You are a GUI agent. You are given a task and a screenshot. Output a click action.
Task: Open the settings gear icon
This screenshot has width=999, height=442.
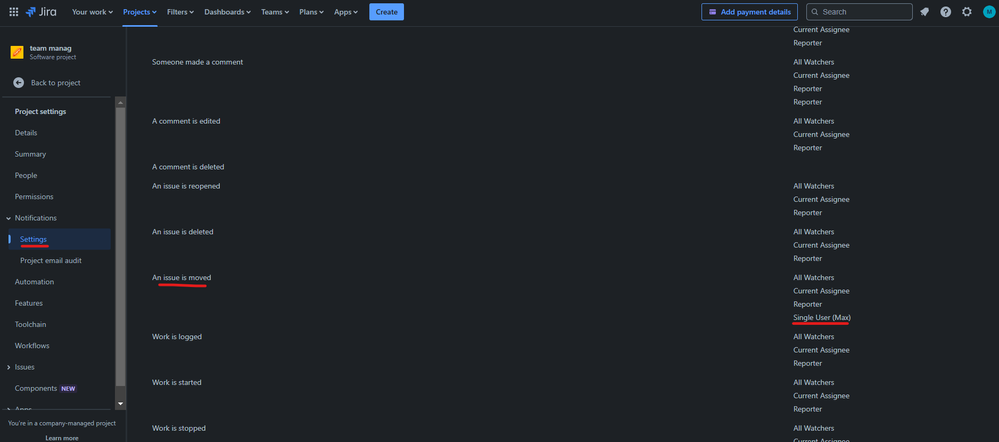pyautogui.click(x=967, y=11)
